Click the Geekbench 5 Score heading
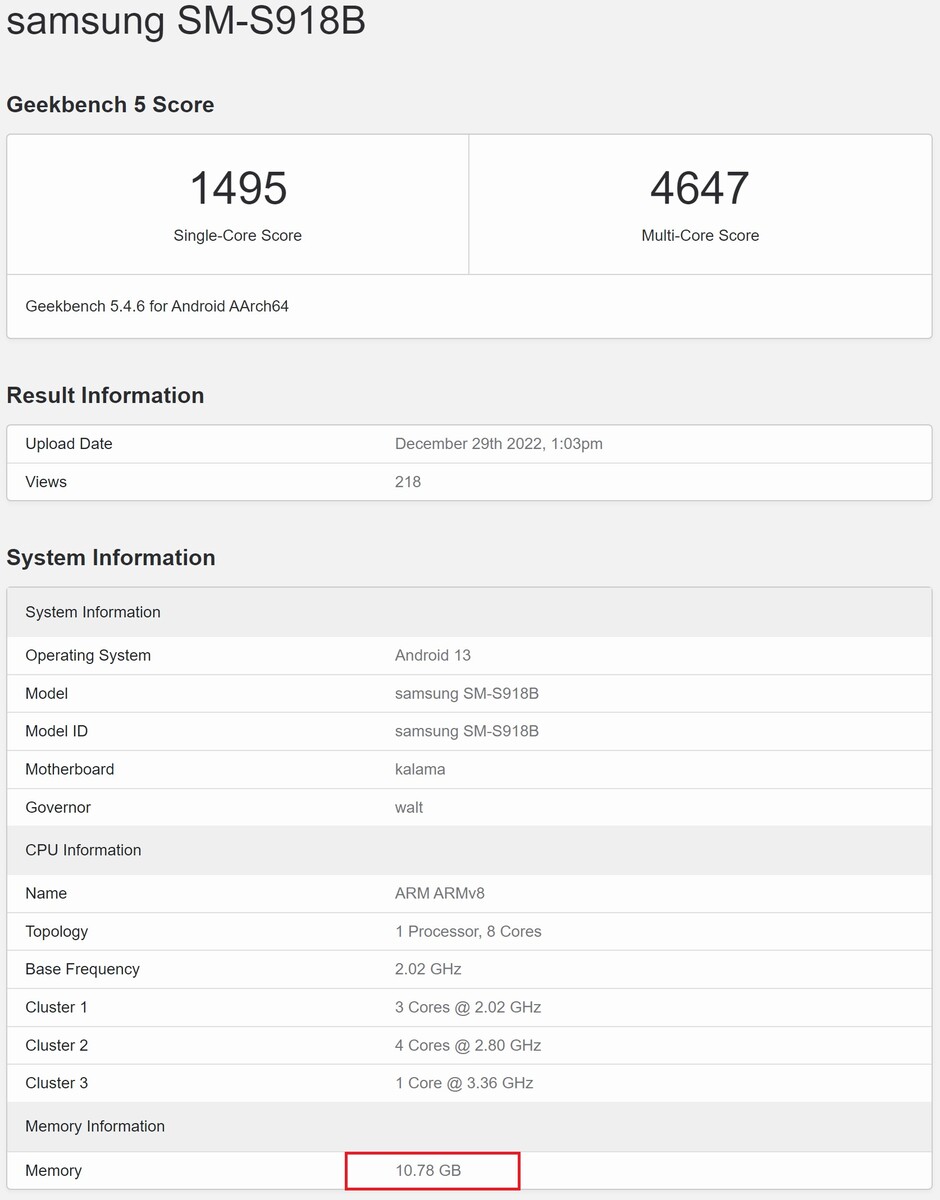The image size is (940, 1200). [x=110, y=105]
